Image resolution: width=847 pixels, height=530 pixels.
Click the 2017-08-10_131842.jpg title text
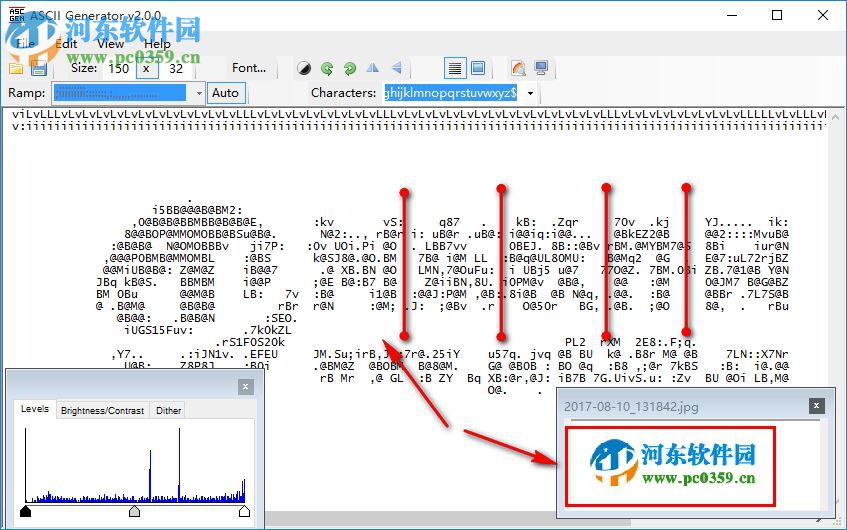point(631,407)
